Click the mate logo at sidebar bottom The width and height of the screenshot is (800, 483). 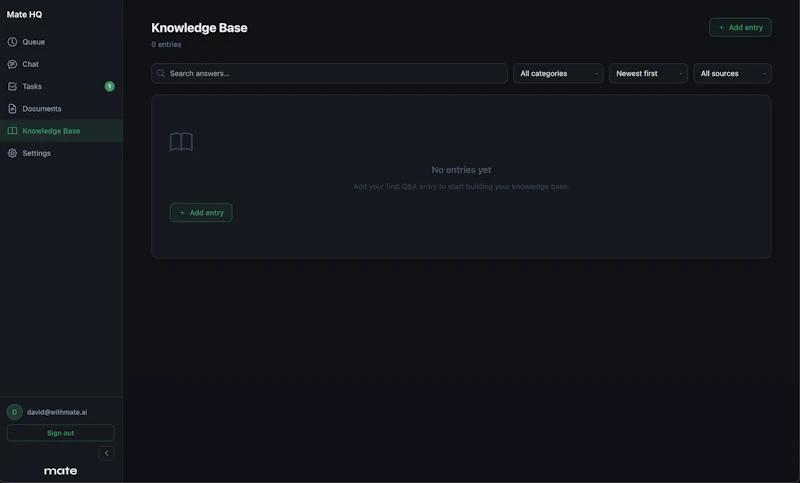coord(60,471)
